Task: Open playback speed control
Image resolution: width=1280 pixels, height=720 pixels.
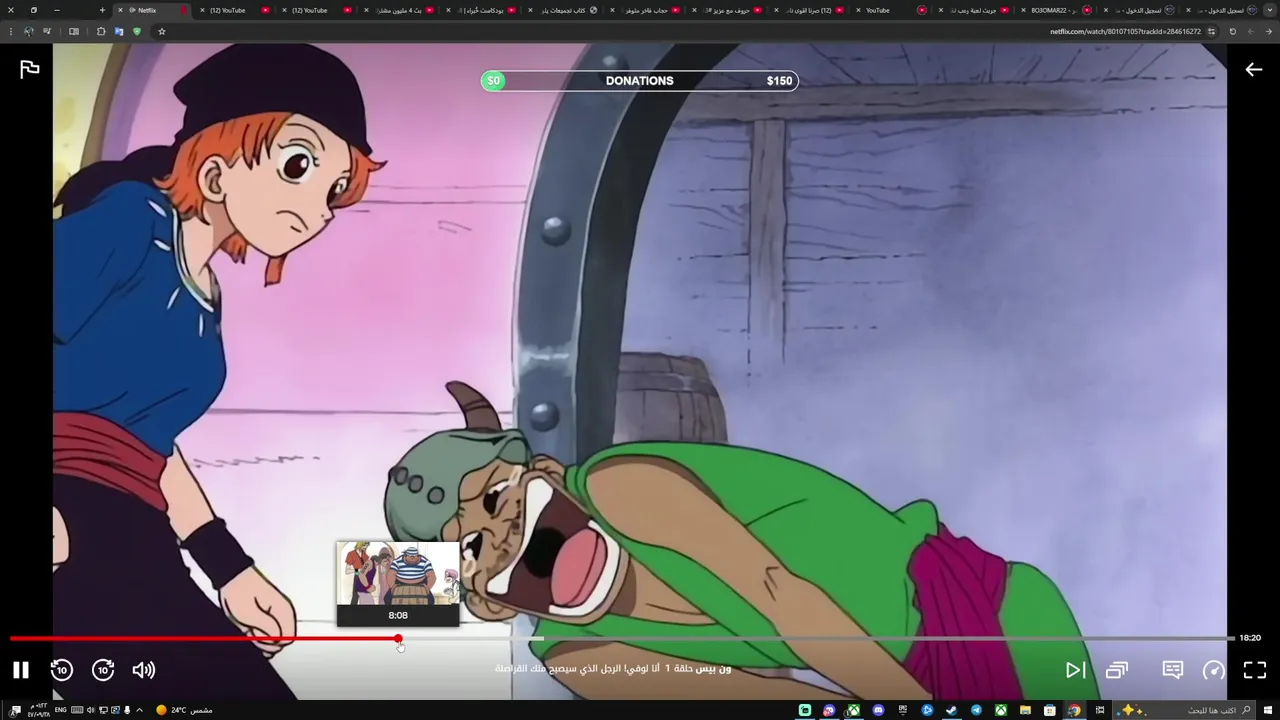Action: point(1213,670)
